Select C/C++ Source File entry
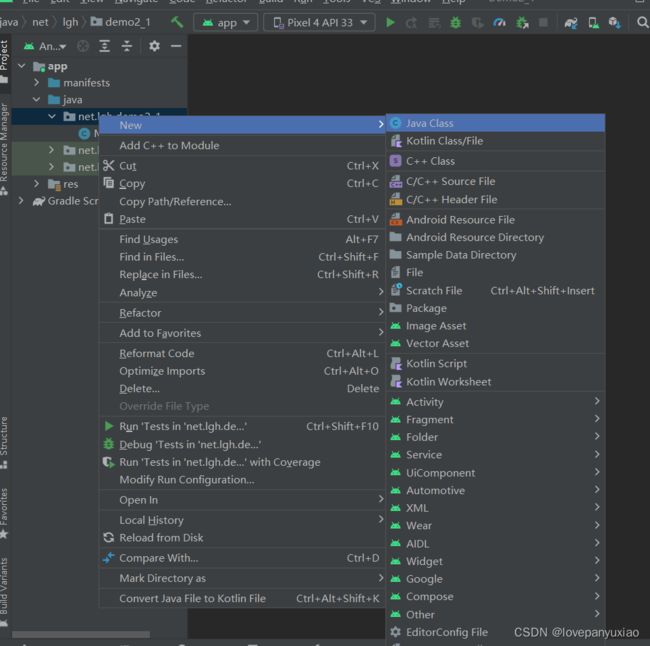Viewport: 650px width, 646px height. coord(495,181)
